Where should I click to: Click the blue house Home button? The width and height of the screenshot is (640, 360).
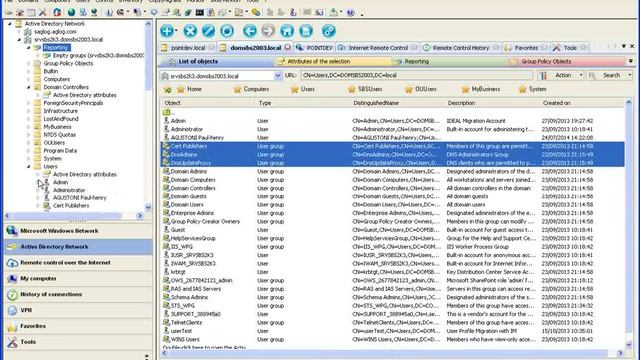287,31
